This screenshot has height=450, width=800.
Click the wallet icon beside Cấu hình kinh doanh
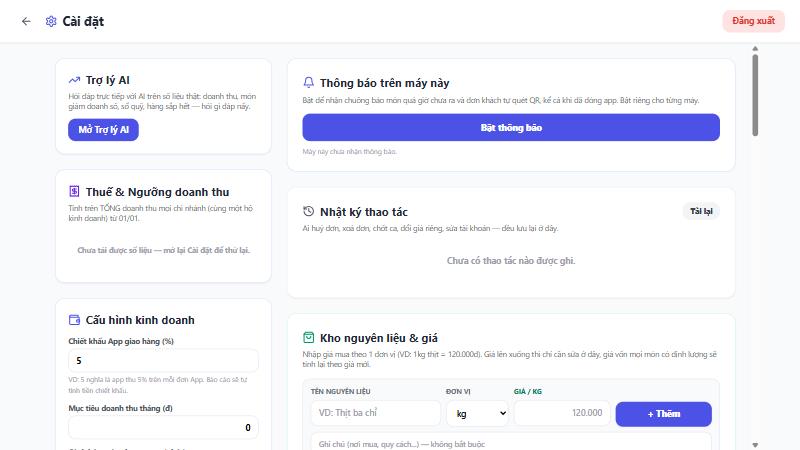[x=74, y=320]
